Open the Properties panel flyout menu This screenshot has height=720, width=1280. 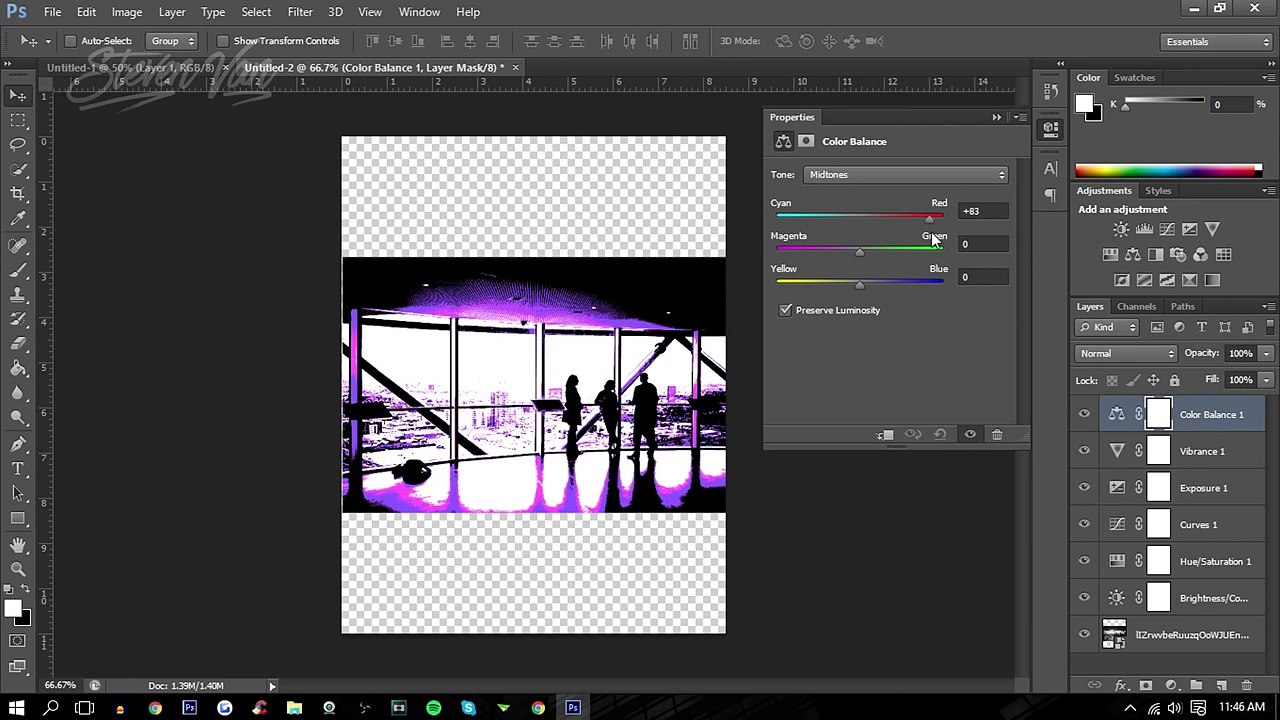pyautogui.click(x=1020, y=117)
